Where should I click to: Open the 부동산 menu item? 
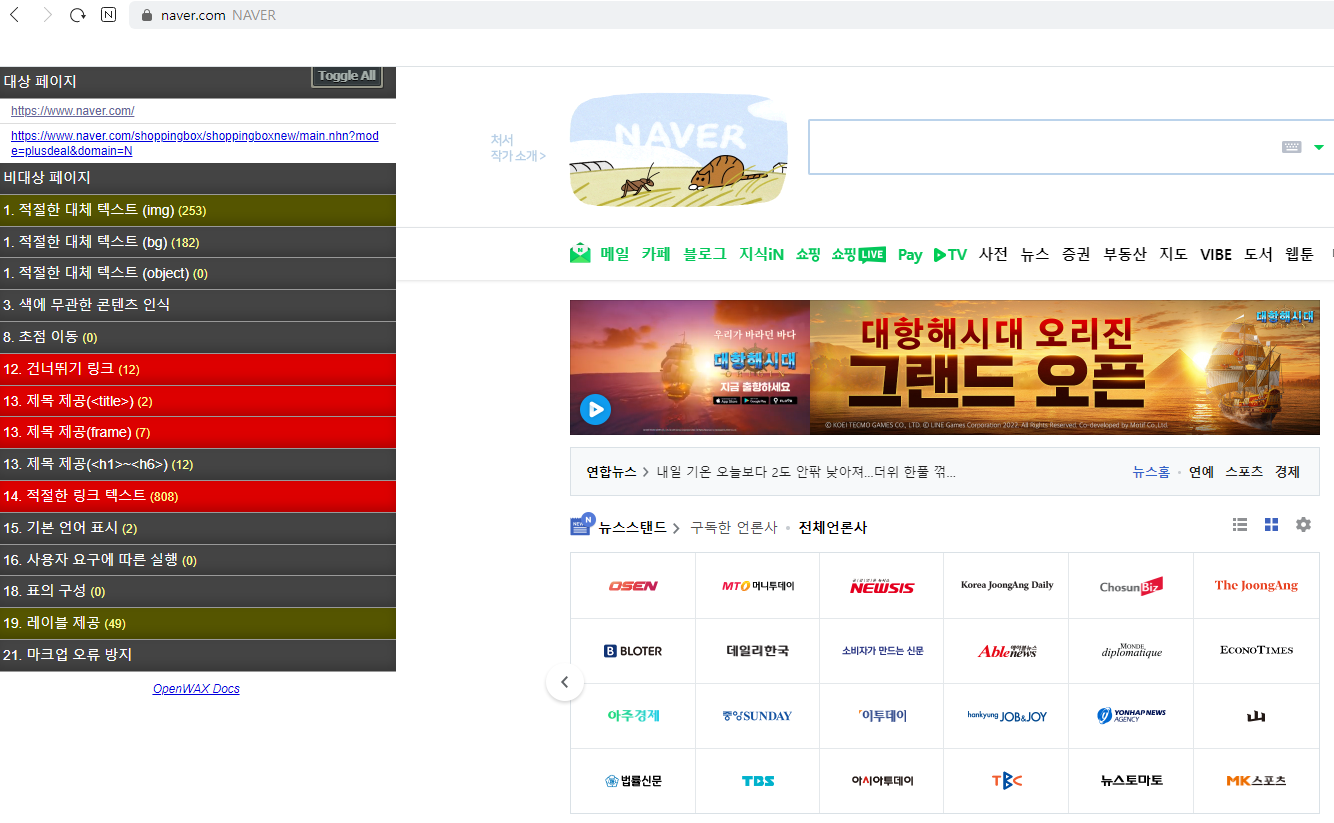click(x=1125, y=254)
